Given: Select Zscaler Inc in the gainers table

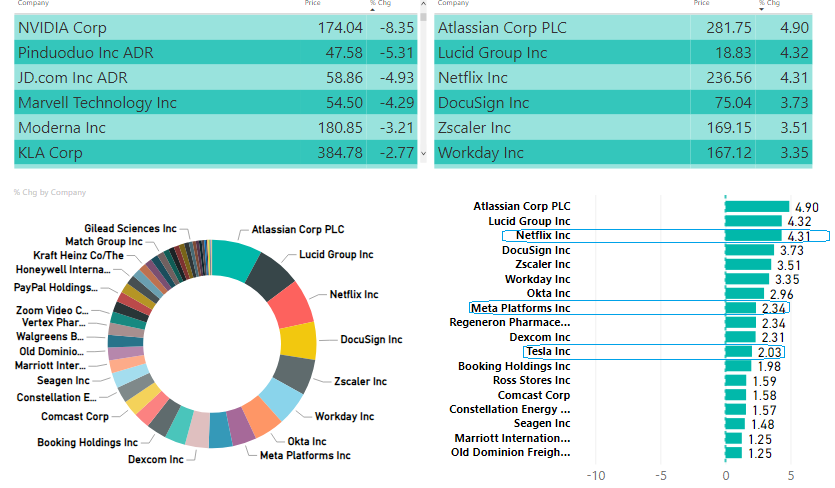Looking at the screenshot, I should pyautogui.click(x=474, y=128).
